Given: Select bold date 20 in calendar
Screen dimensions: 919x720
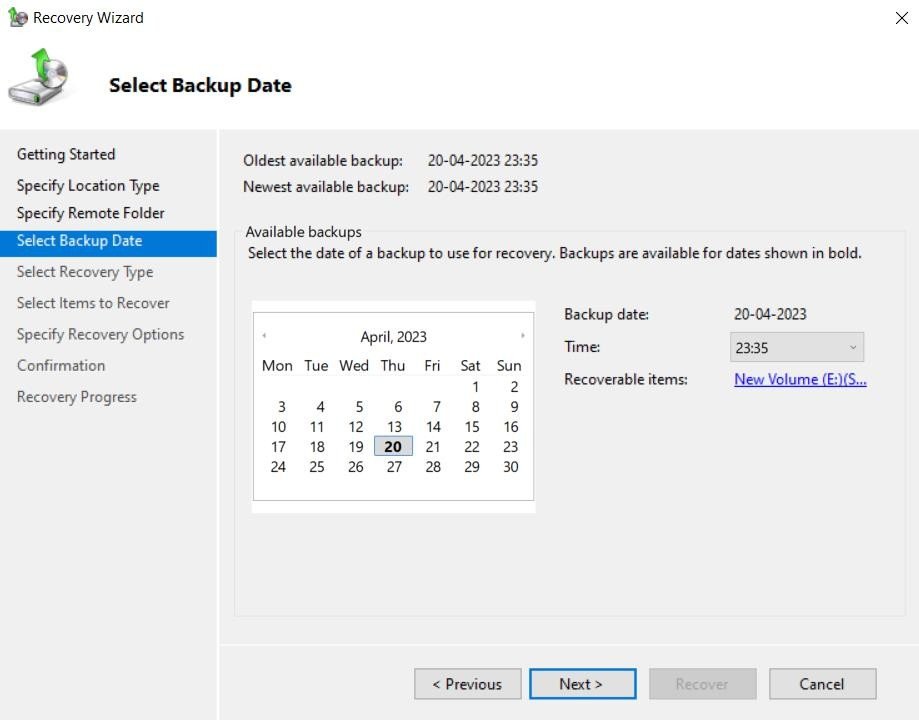Looking at the screenshot, I should click(393, 446).
